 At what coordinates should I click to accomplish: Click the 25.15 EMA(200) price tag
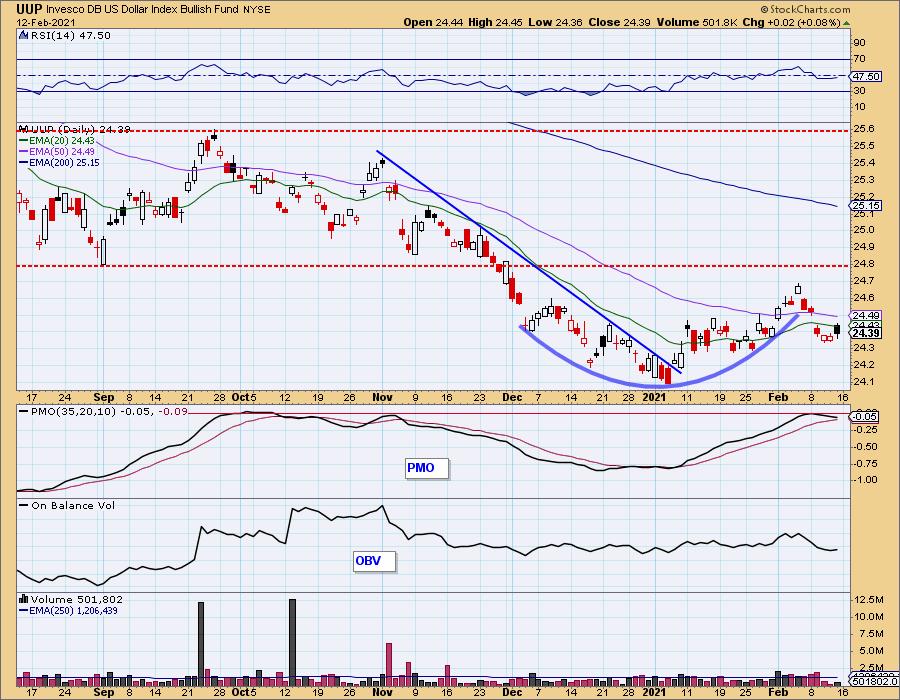pyautogui.click(x=867, y=205)
